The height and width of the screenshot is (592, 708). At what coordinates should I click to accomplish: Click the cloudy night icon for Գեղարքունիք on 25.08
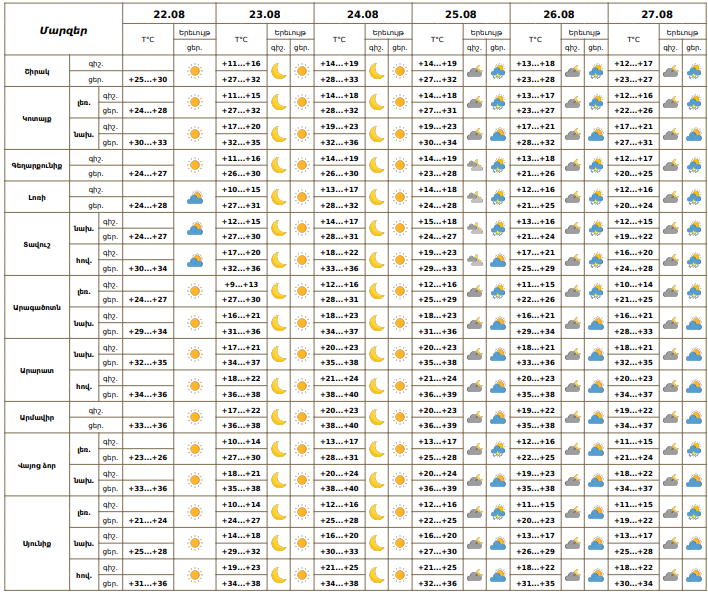point(475,166)
